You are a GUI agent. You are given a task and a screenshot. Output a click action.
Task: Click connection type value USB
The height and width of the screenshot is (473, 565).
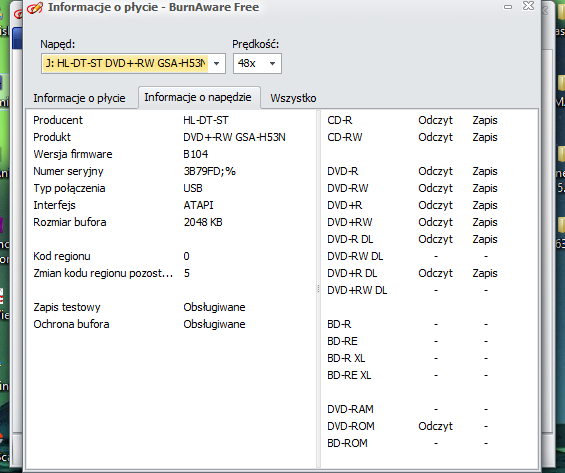pos(193,188)
